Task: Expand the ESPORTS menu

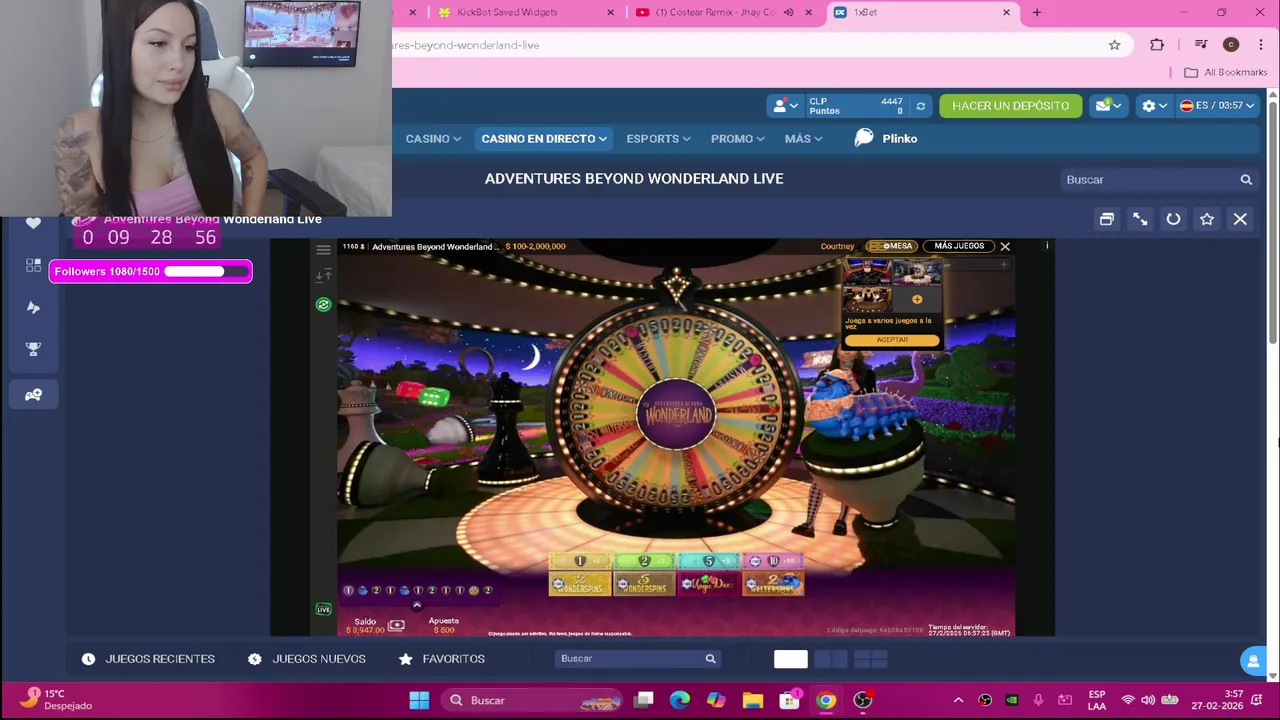Action: point(658,139)
